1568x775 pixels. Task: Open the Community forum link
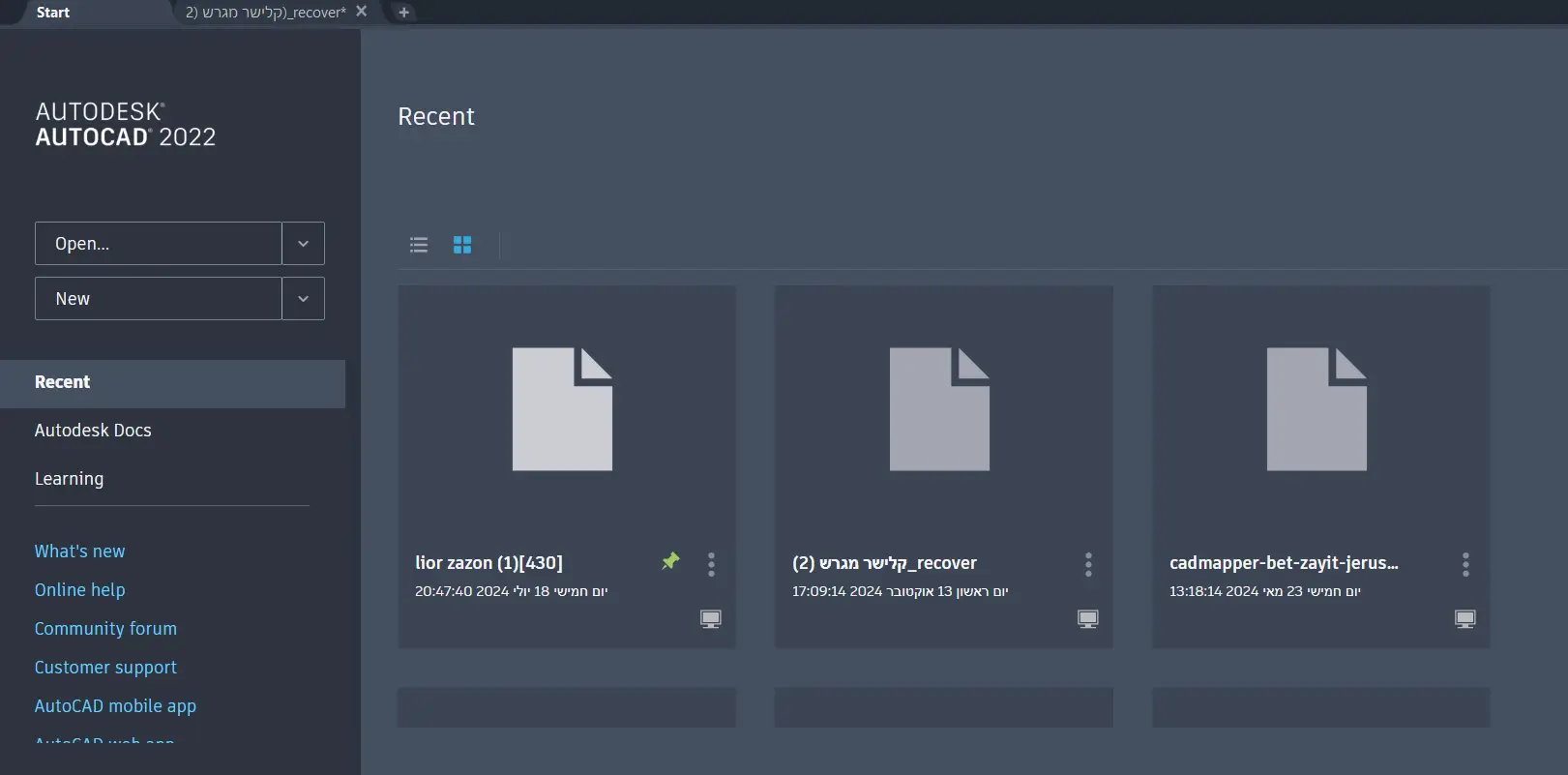[x=105, y=628]
